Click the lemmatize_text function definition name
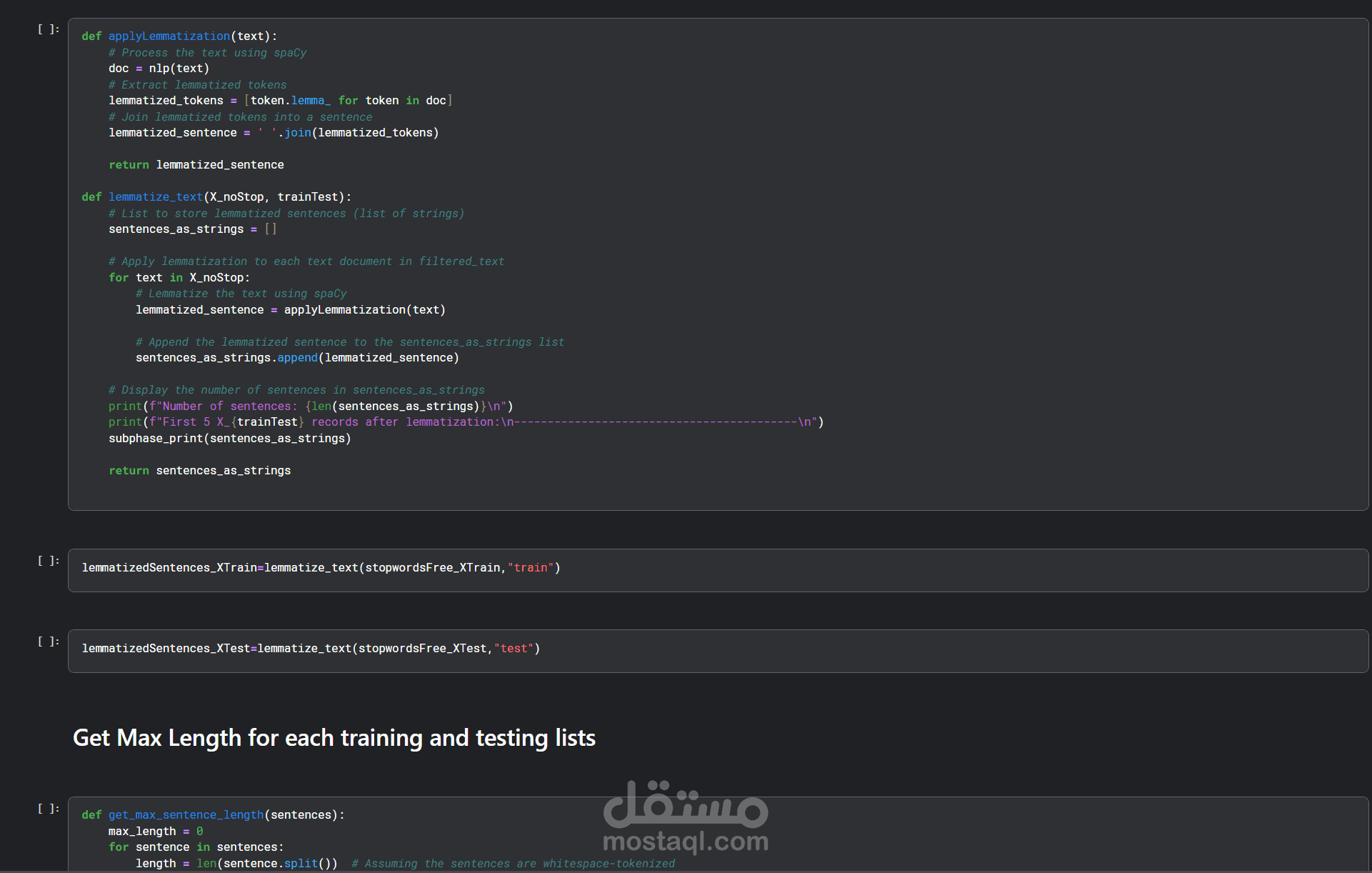 (x=156, y=197)
